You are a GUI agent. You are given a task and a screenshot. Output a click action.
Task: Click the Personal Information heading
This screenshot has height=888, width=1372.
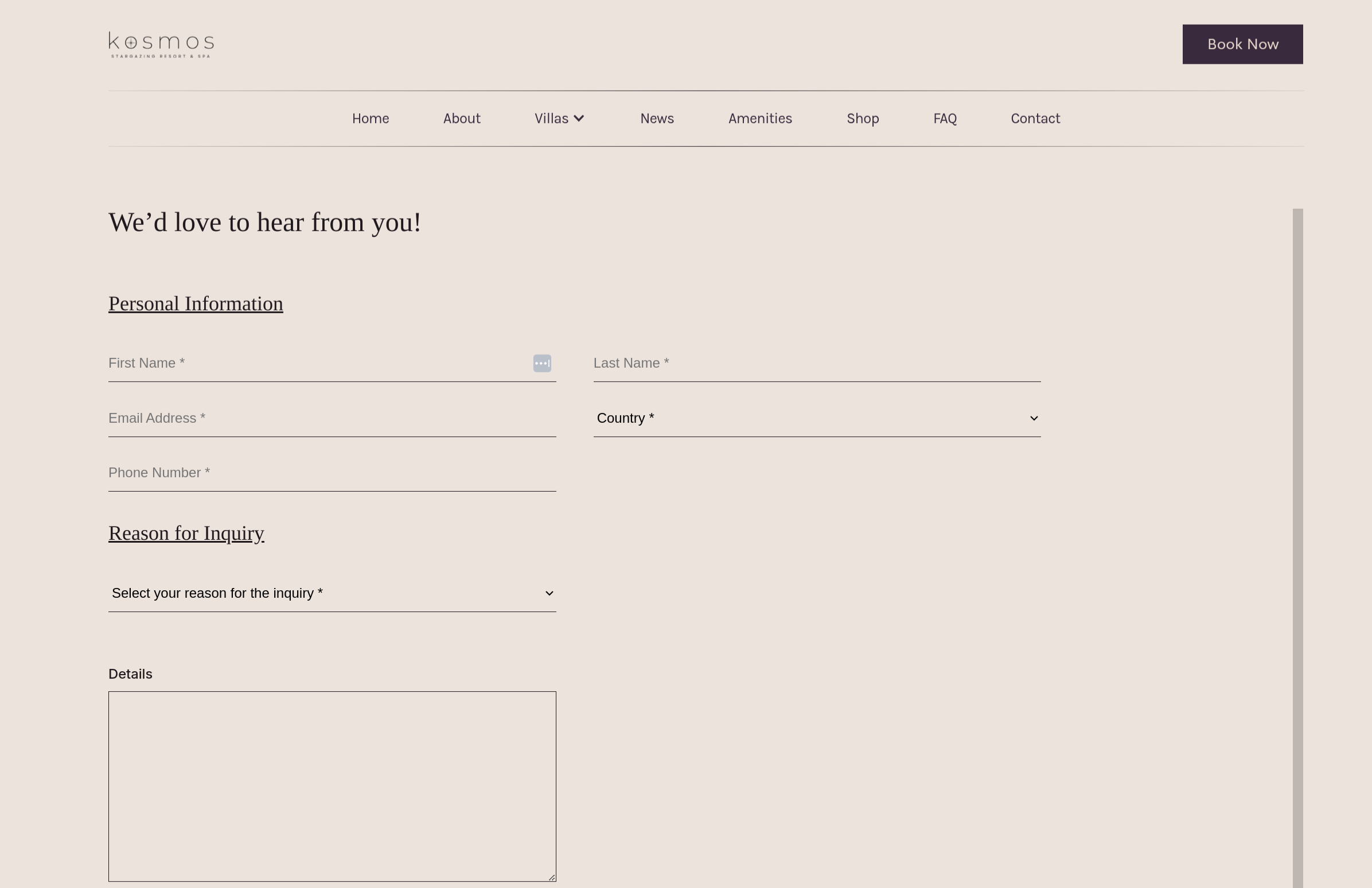click(x=196, y=304)
